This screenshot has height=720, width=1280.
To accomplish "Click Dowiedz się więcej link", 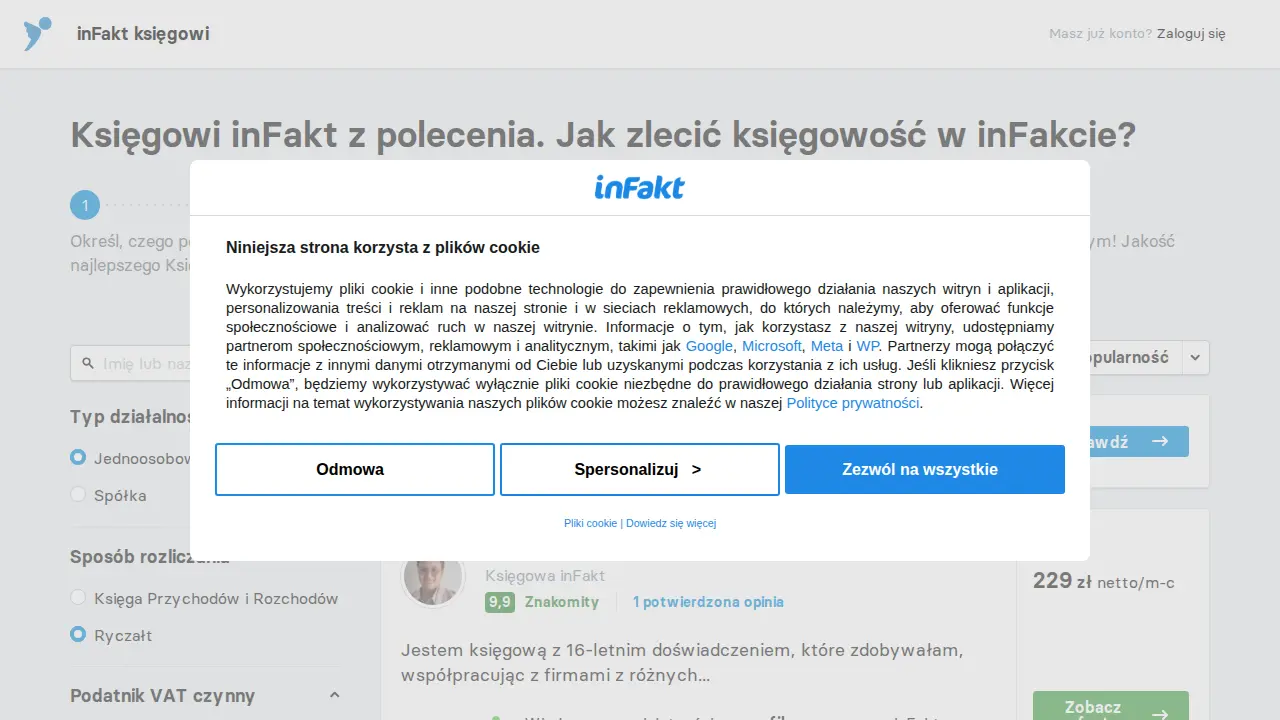I will tap(671, 523).
